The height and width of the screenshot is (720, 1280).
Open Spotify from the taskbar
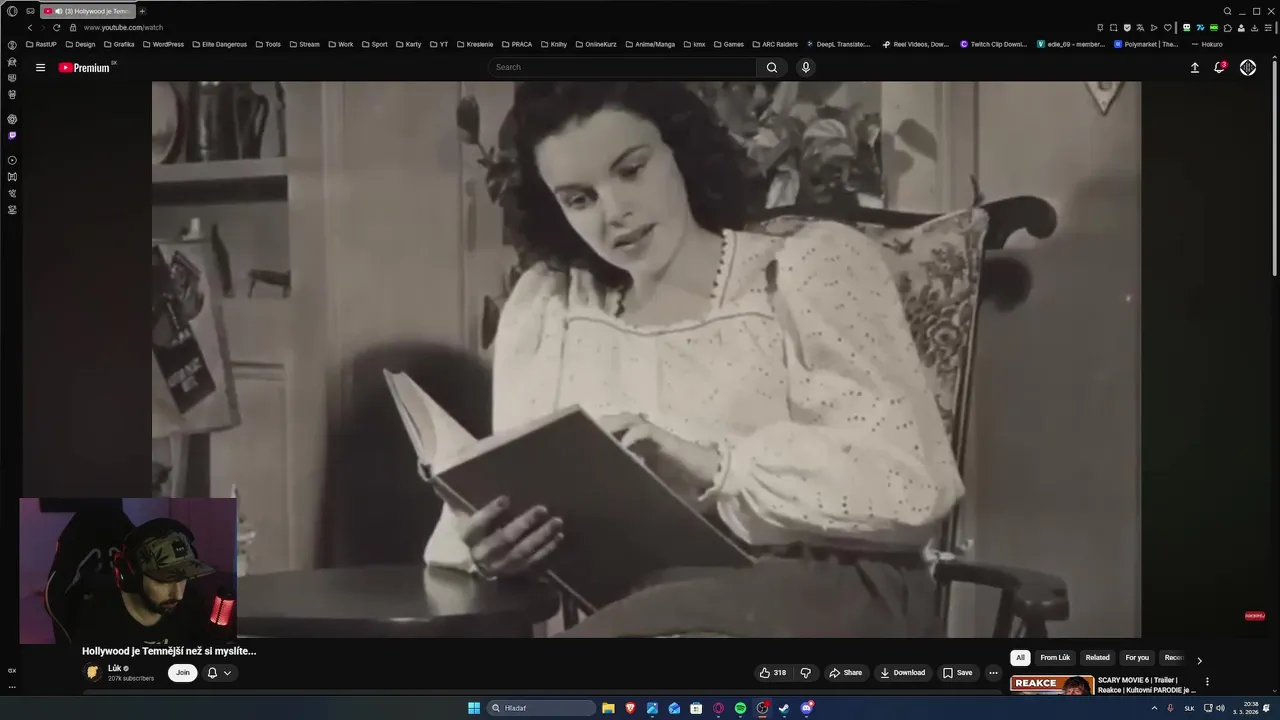coord(740,708)
